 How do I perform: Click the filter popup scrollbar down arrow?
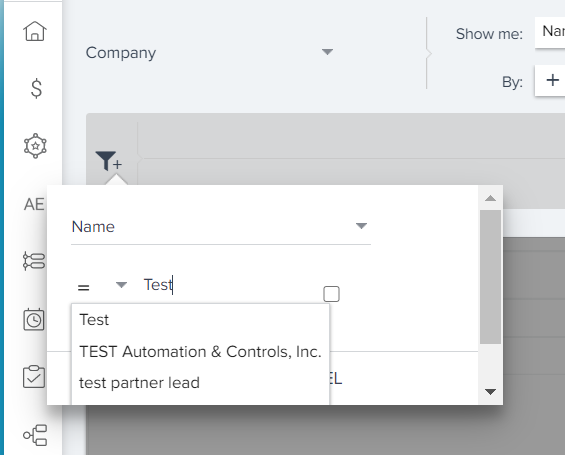click(x=490, y=392)
